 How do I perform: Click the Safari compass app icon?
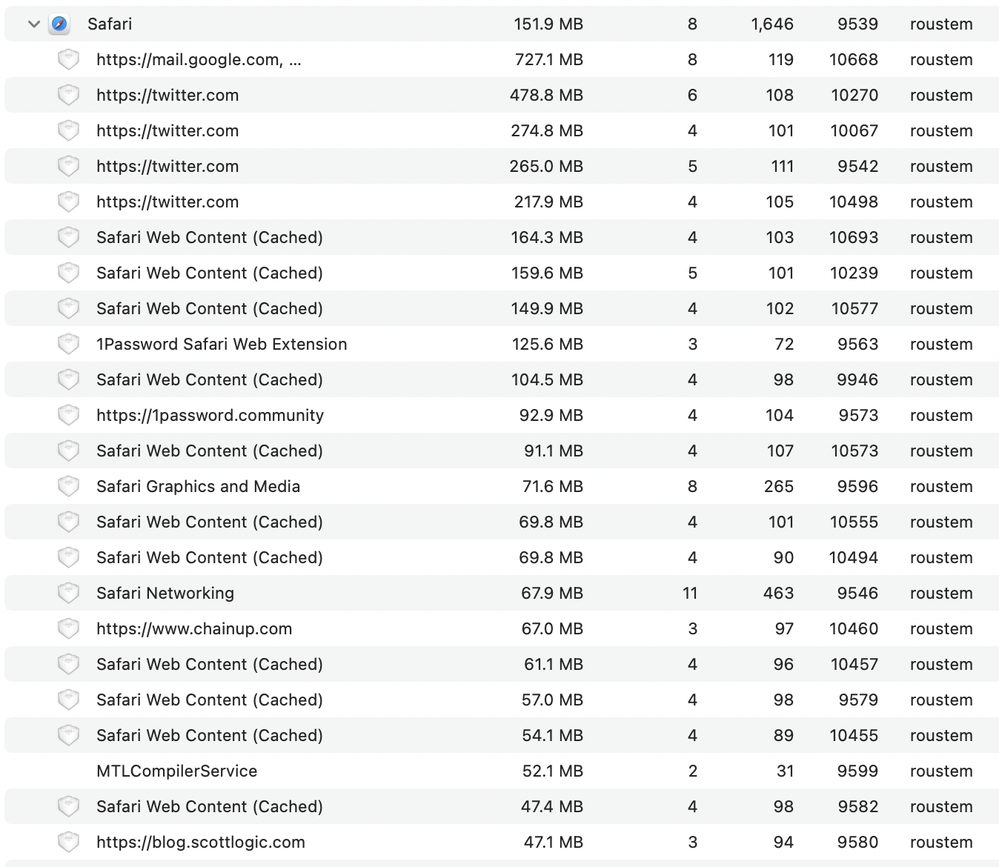pos(60,24)
